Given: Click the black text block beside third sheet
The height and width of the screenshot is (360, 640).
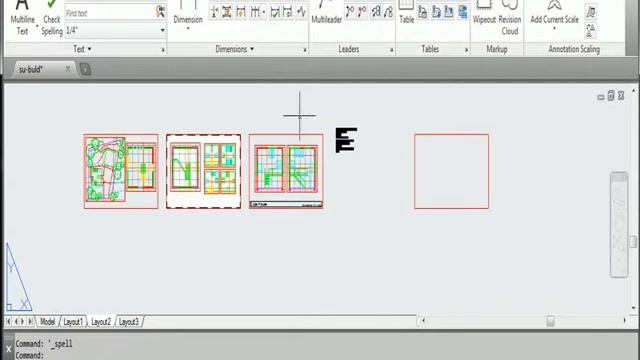Looking at the screenshot, I should (346, 140).
